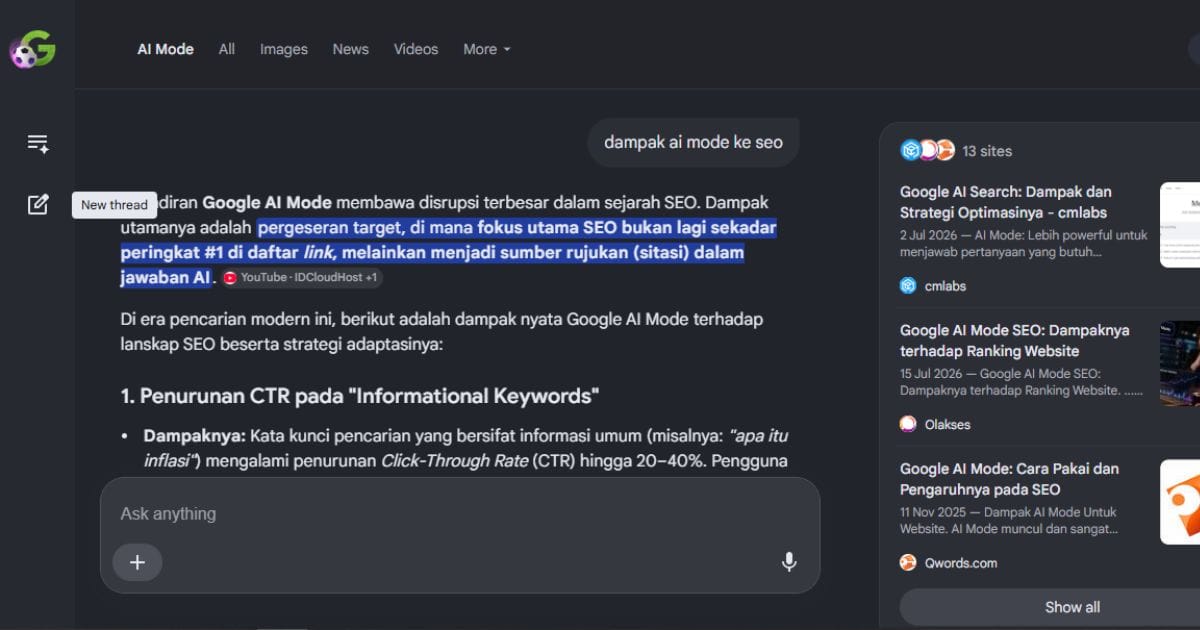
Task: Open Google AI Mode SEO: Dampaknya terhadap Ranking link
Action: 1015,340
